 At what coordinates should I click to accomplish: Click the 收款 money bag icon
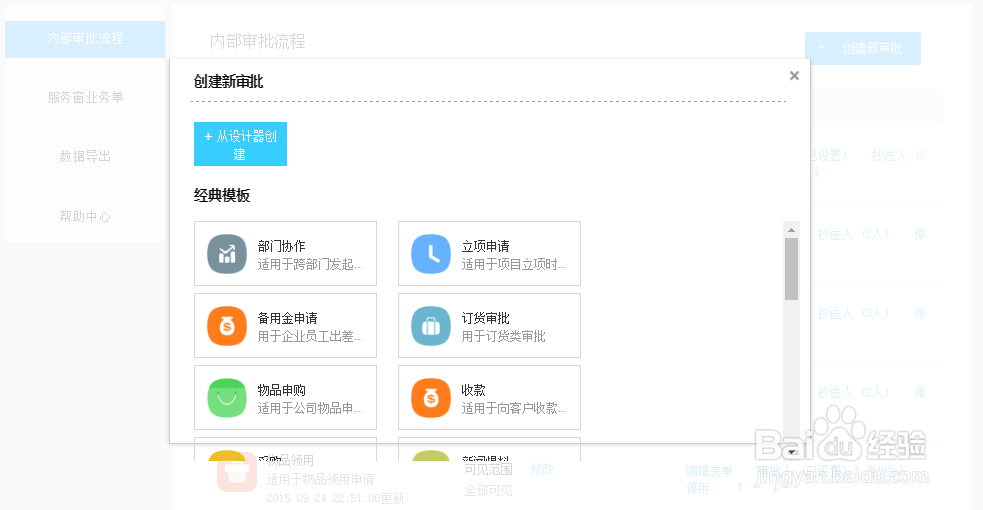pos(431,398)
